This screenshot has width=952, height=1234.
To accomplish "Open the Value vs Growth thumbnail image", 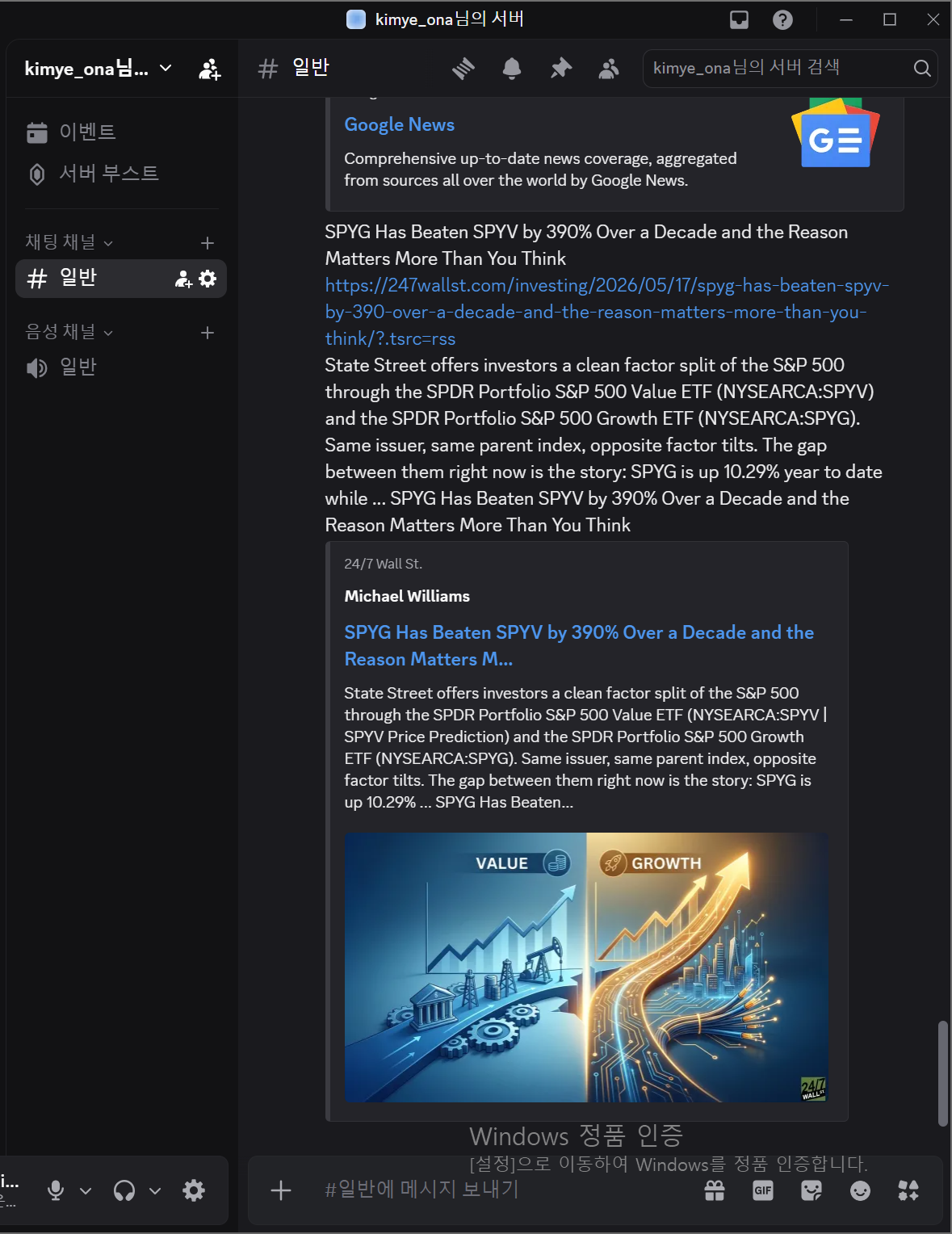I will [586, 967].
